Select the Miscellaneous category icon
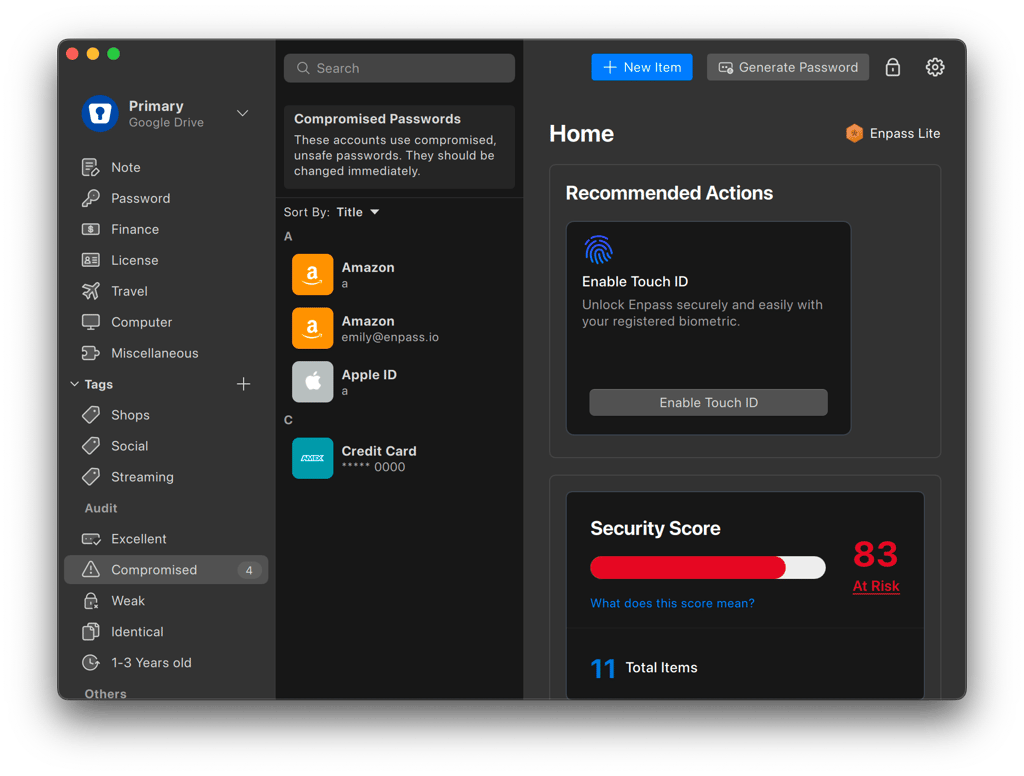1024x776 pixels. click(91, 353)
